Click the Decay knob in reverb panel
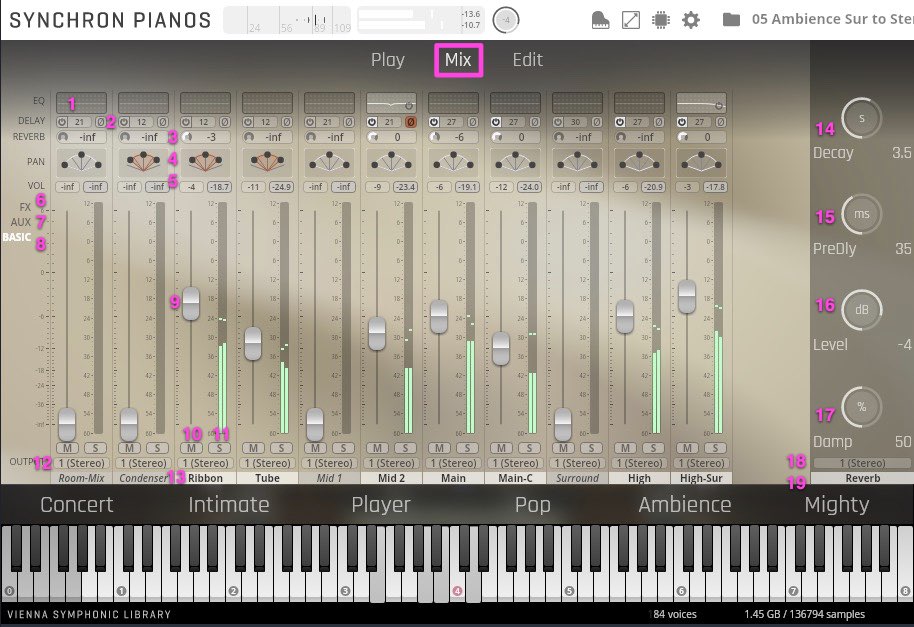 pos(862,118)
